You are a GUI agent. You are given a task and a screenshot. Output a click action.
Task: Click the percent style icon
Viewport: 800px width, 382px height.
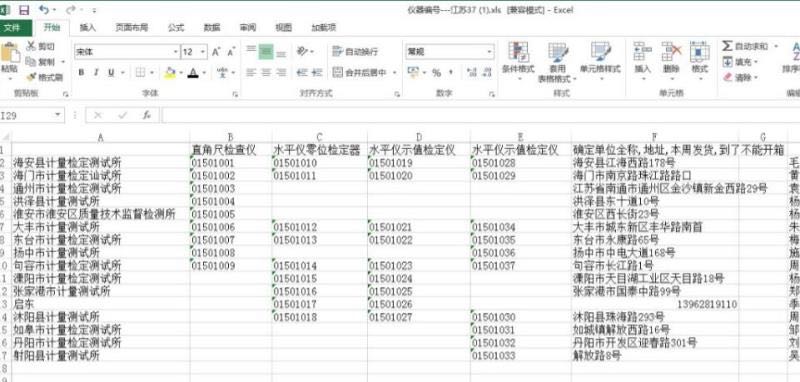pos(436,73)
